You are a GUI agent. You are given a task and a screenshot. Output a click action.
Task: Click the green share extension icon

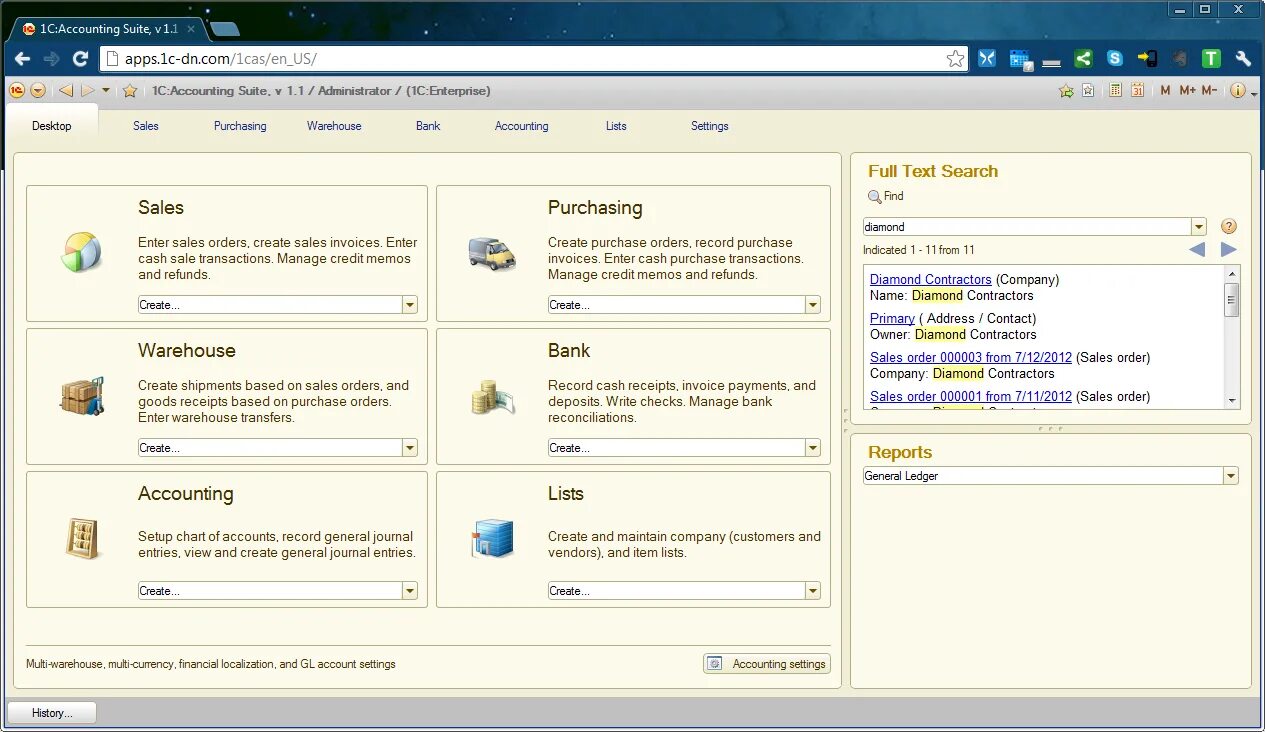(1083, 59)
